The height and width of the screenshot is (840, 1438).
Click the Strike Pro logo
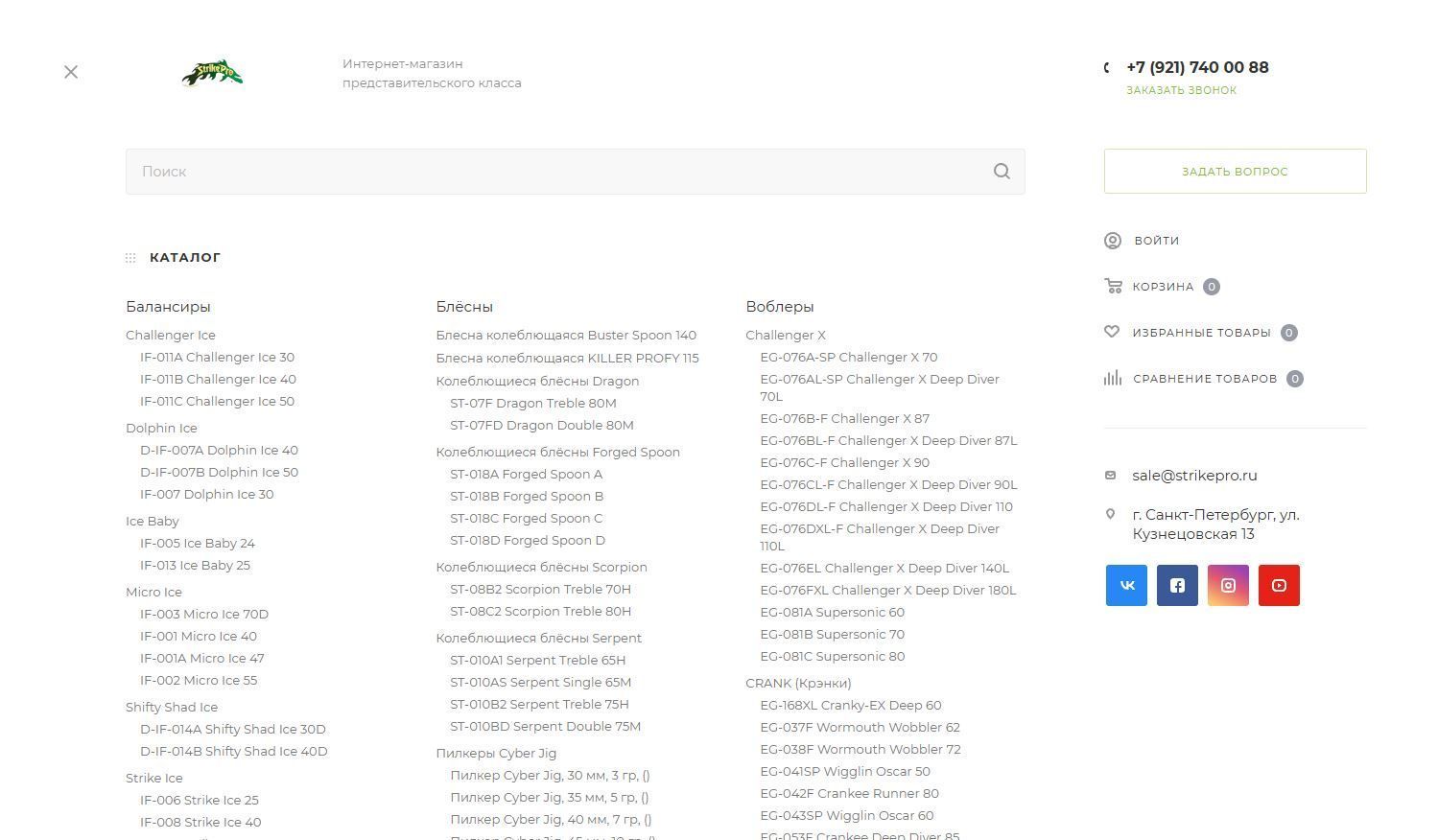212,73
